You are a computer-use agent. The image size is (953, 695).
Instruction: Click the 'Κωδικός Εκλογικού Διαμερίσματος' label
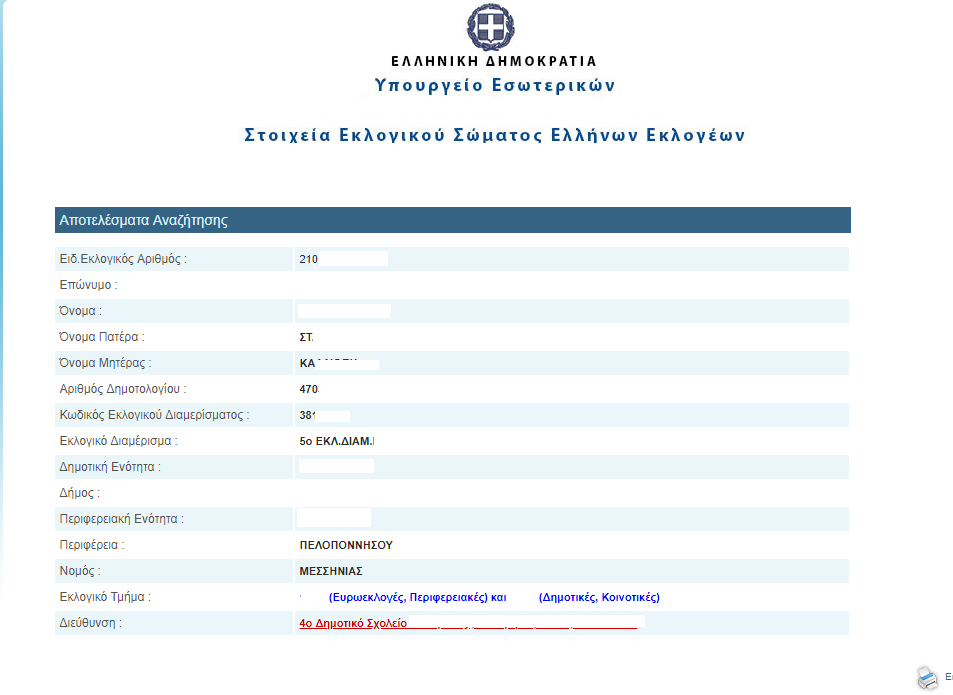click(154, 416)
